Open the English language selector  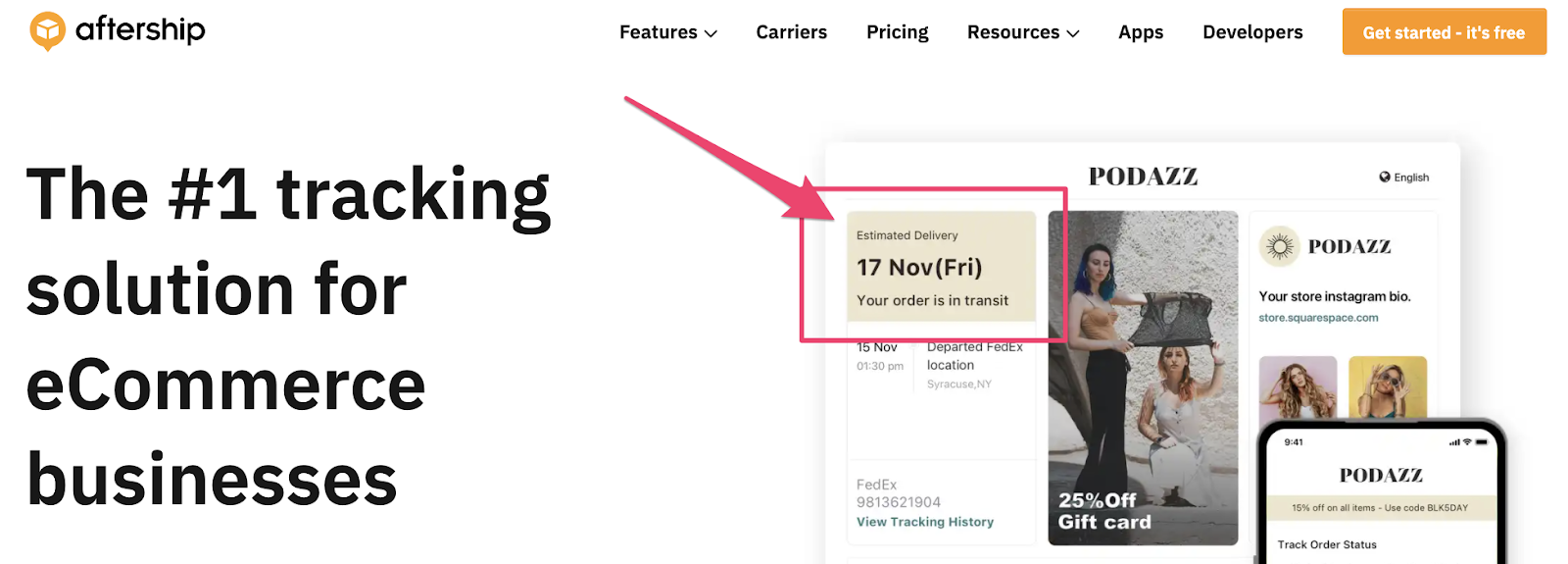tap(1404, 178)
